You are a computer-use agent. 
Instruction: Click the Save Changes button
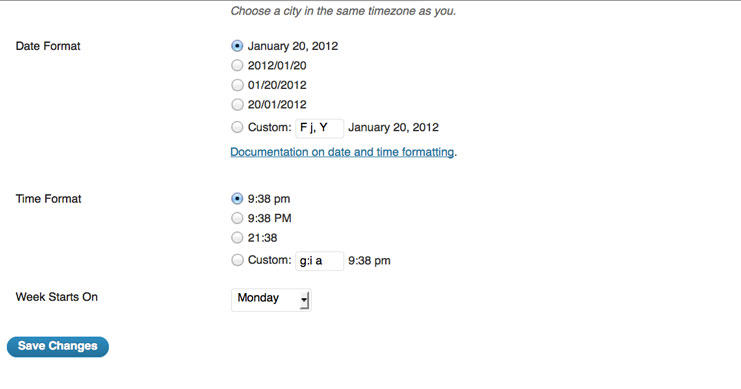[58, 346]
